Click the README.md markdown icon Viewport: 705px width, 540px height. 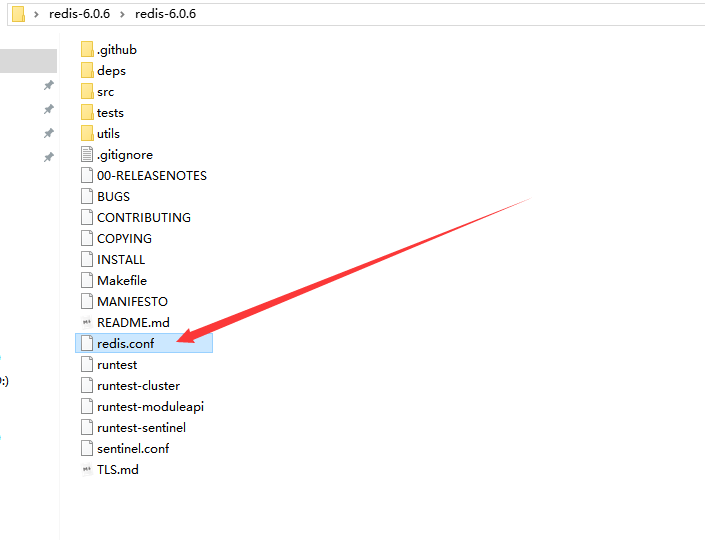(87, 322)
